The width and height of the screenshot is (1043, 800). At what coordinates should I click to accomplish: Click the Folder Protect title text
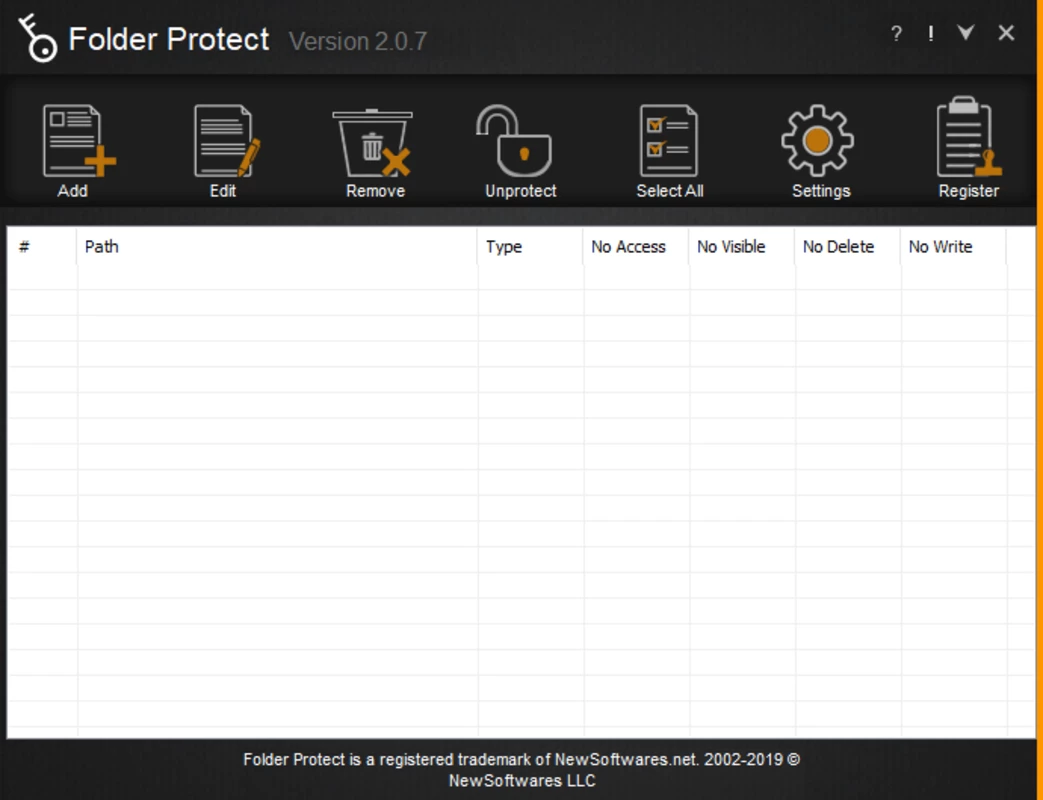click(x=169, y=39)
